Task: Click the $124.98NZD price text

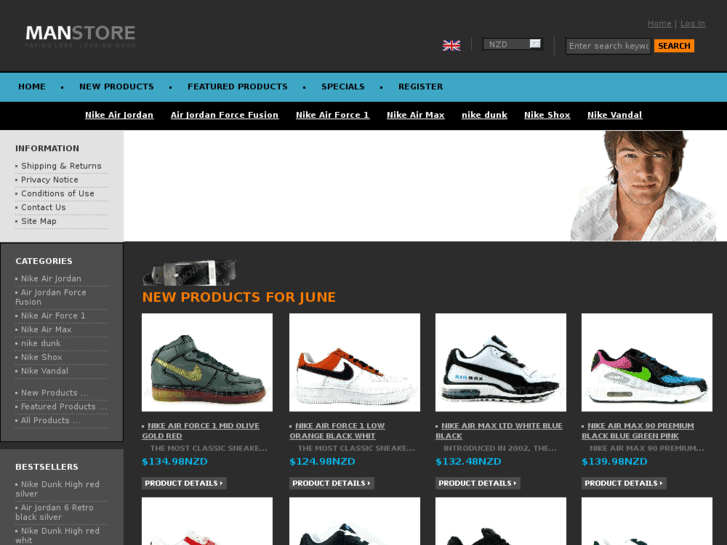Action: pyautogui.click(x=322, y=462)
